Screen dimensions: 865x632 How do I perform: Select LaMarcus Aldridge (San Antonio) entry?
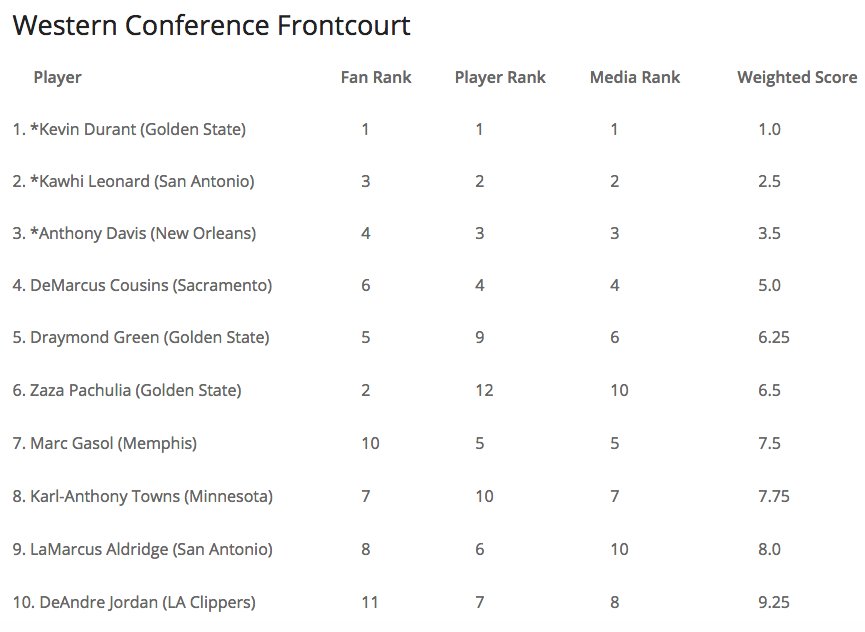tap(142, 549)
